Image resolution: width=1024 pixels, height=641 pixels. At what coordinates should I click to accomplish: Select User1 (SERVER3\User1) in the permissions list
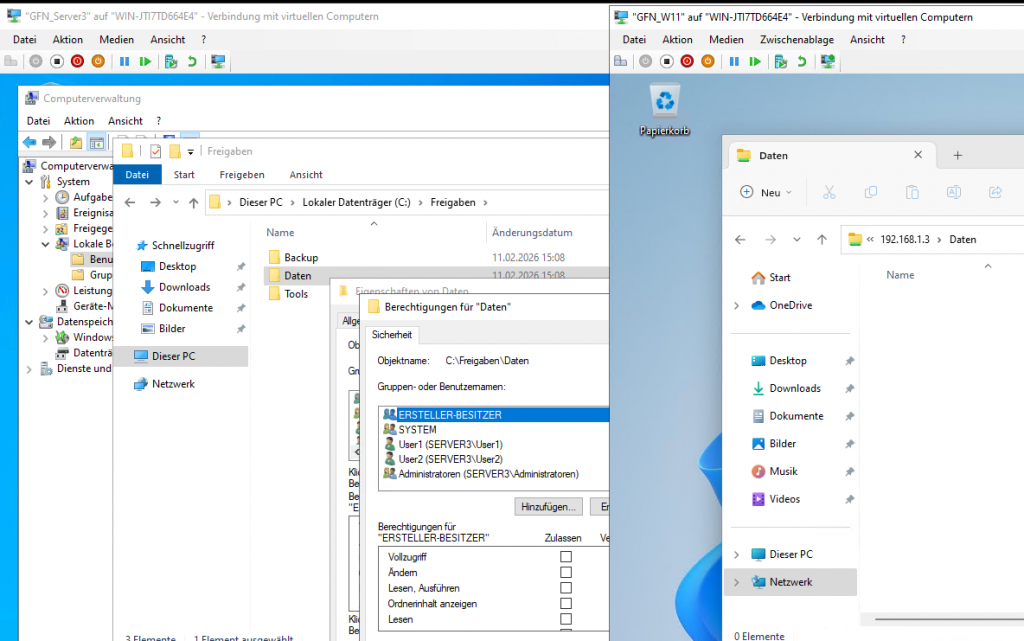[x=450, y=444]
